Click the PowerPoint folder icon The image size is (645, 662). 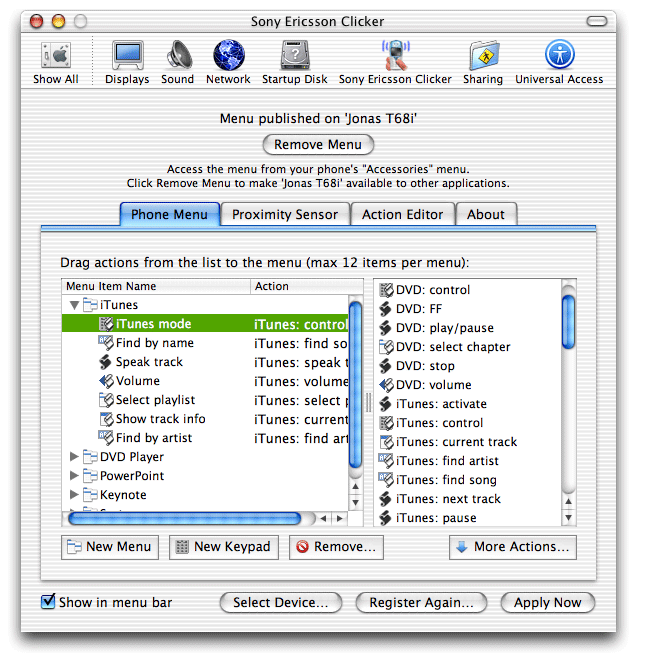tap(90, 475)
